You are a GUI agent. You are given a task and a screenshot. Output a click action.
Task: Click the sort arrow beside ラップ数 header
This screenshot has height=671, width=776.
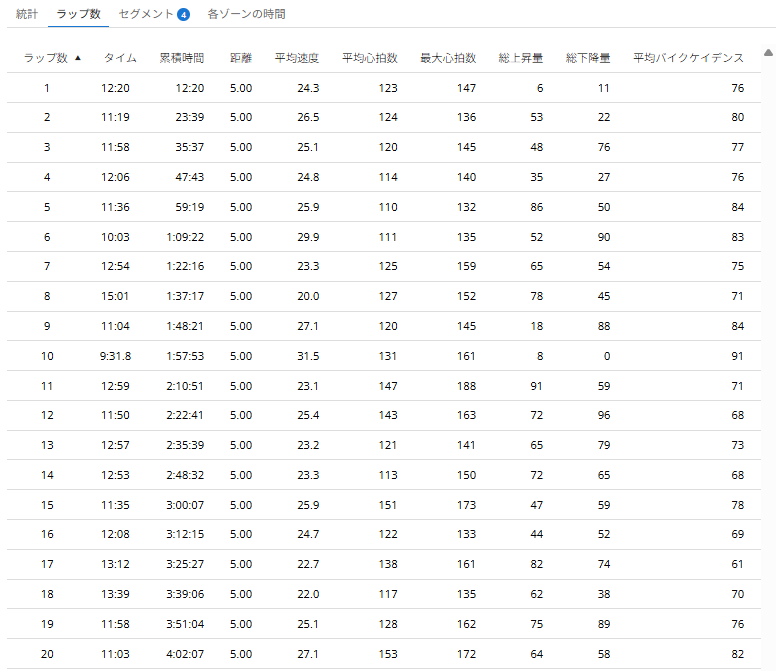coord(78,58)
